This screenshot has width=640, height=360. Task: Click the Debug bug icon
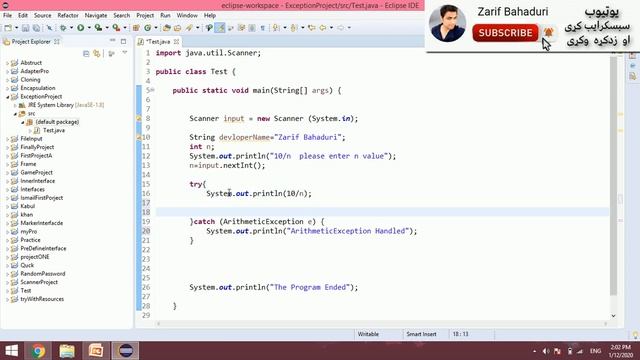point(63,28)
